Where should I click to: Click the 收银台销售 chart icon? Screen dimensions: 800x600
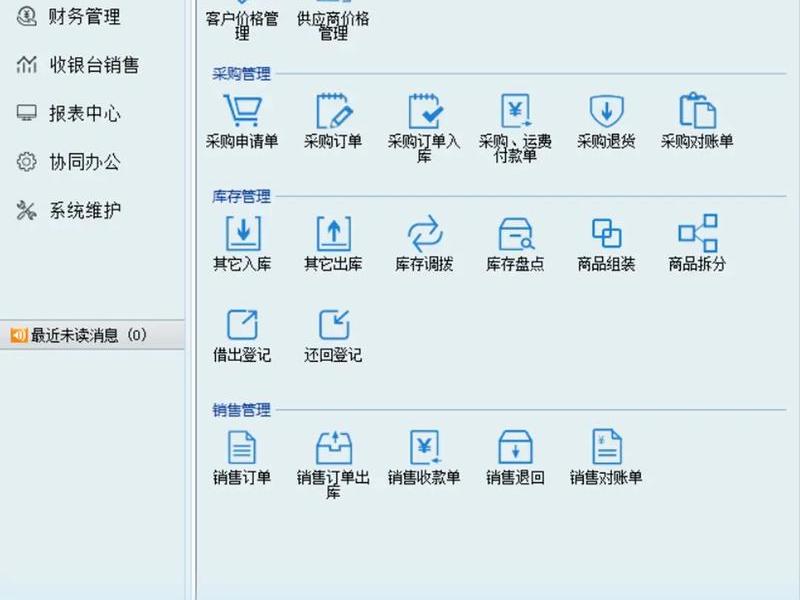[27, 65]
